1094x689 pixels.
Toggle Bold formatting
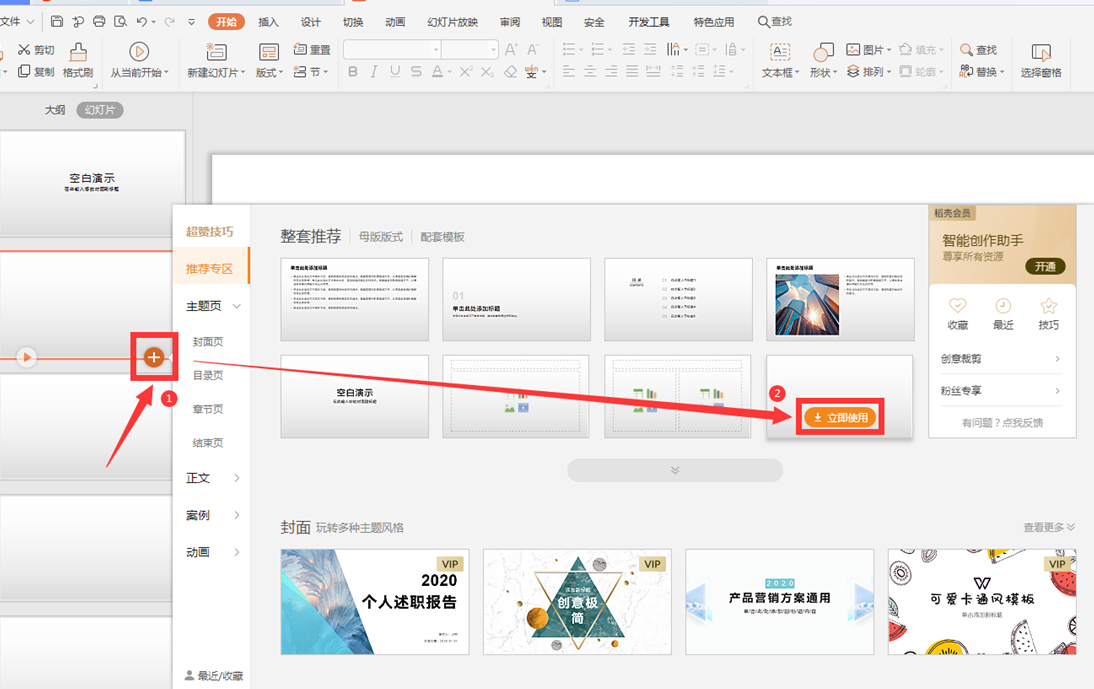[x=353, y=71]
